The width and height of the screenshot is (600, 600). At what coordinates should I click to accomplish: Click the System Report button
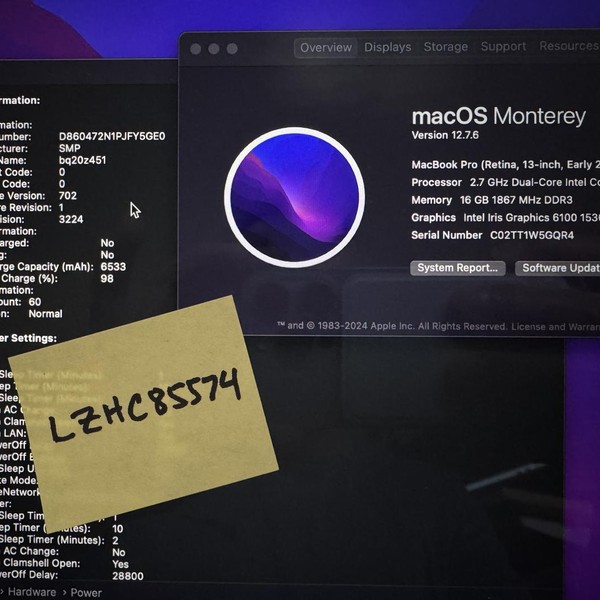coord(458,268)
